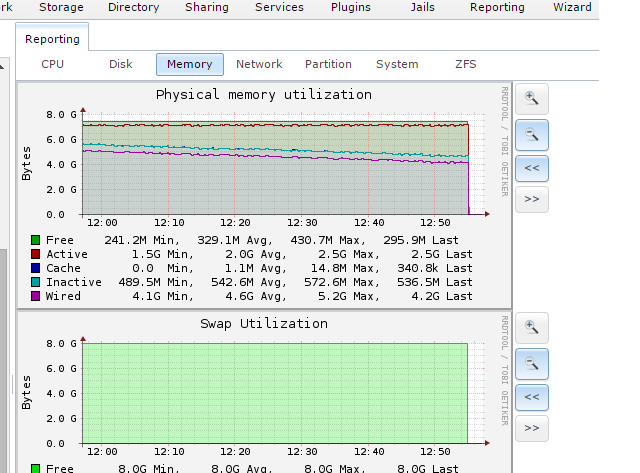Open the Services menu

click(x=280, y=7)
